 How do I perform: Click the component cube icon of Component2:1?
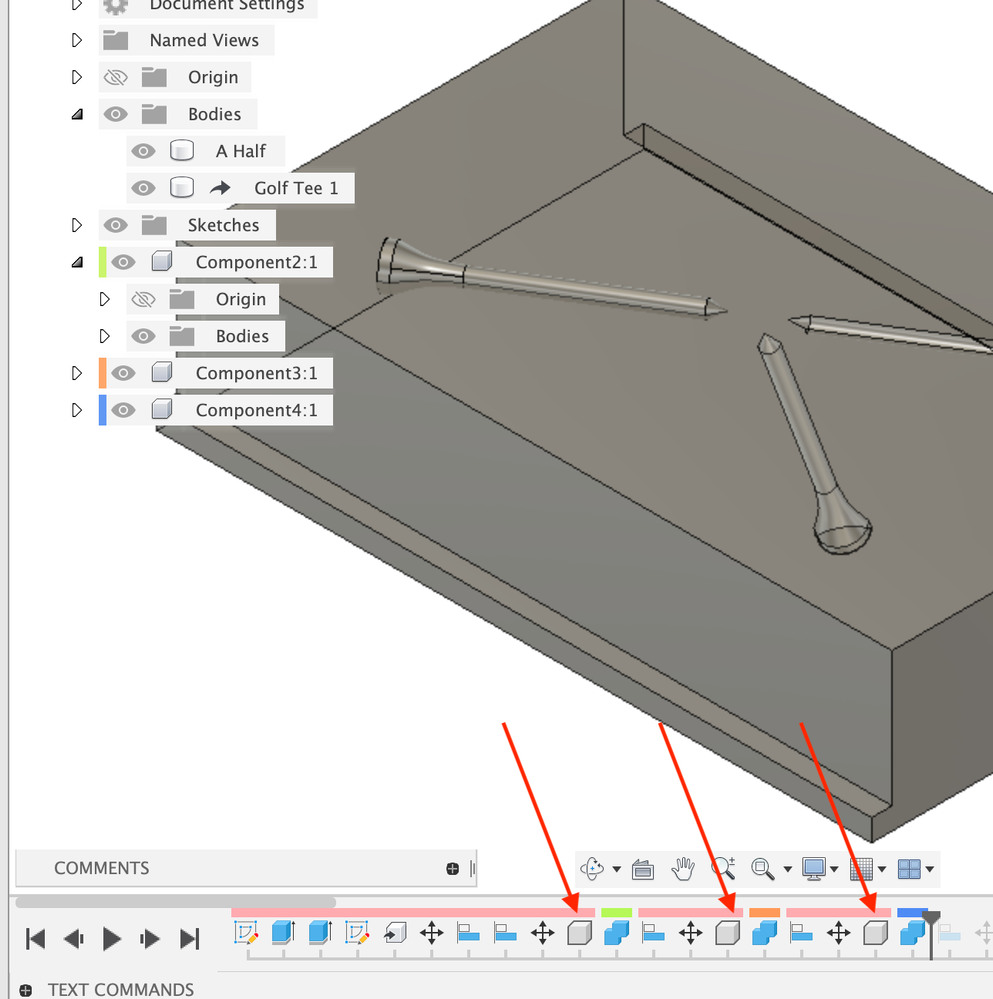pyautogui.click(x=162, y=262)
